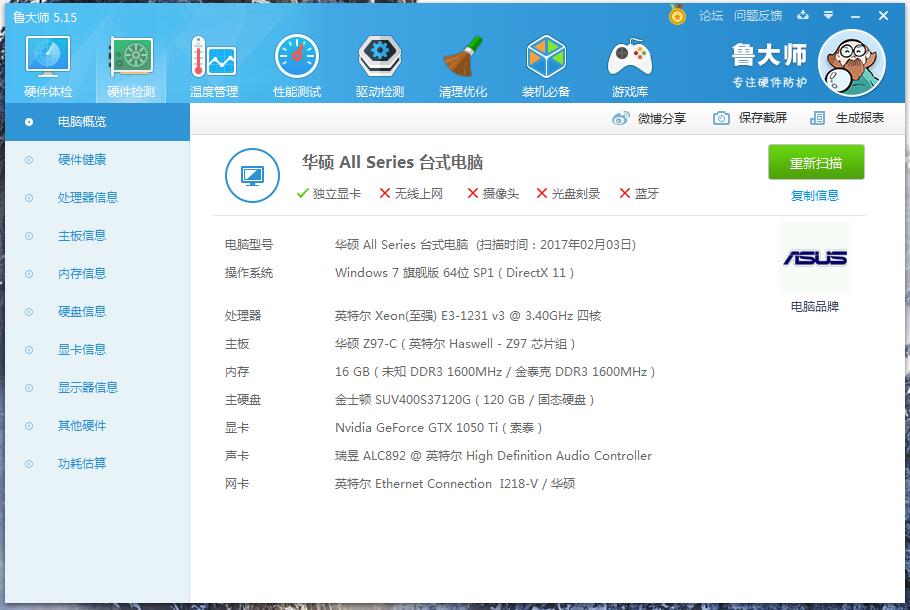The width and height of the screenshot is (910, 610).
Task: Click the 16 GB DDR3 memory value
Action: (495, 372)
